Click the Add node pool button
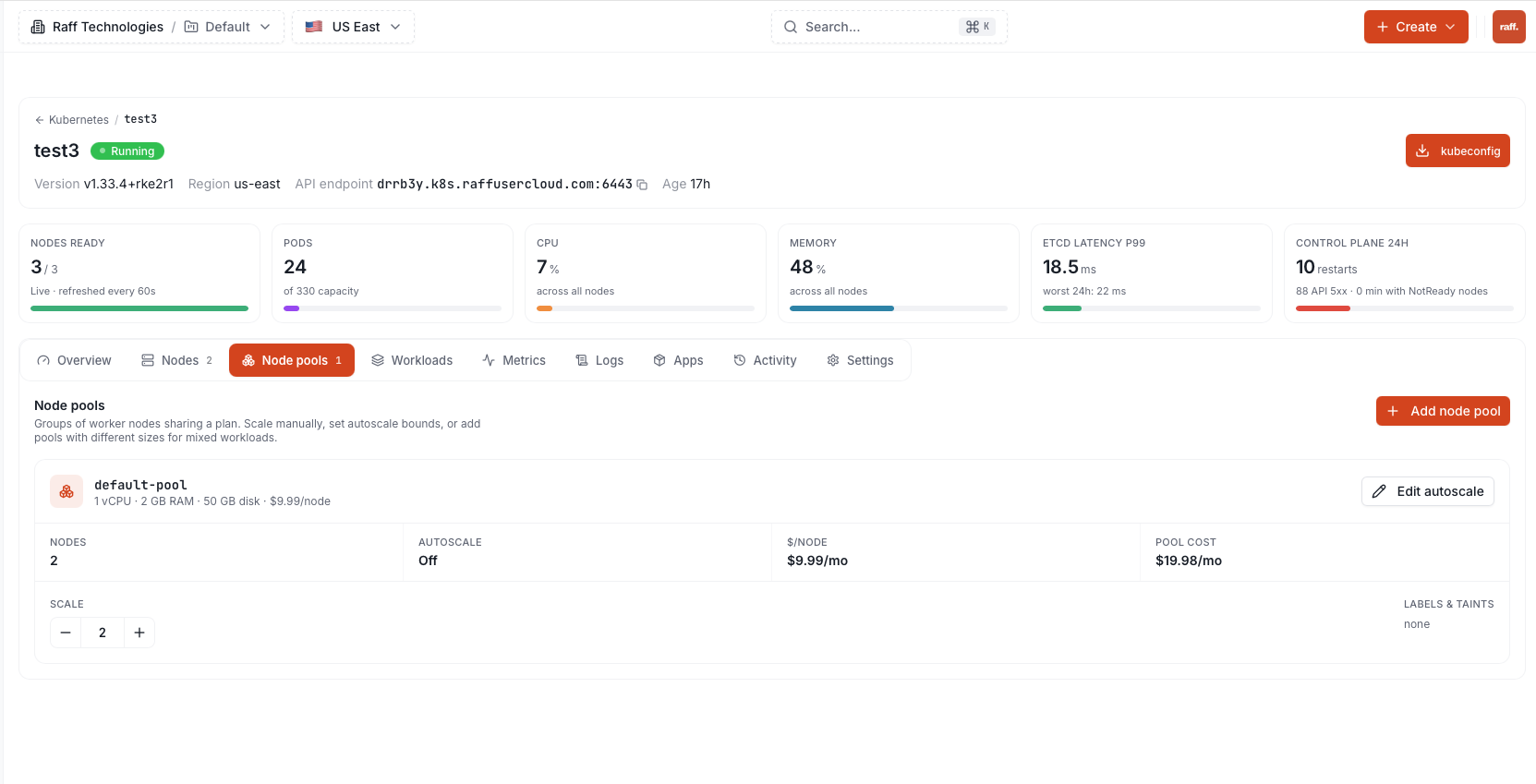This screenshot has height=784, width=1536. [1443, 411]
